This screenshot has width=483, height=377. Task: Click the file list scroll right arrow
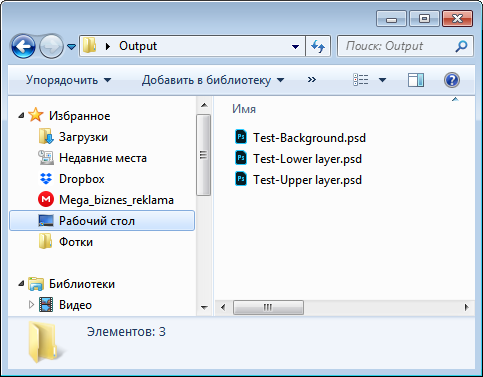[467, 307]
